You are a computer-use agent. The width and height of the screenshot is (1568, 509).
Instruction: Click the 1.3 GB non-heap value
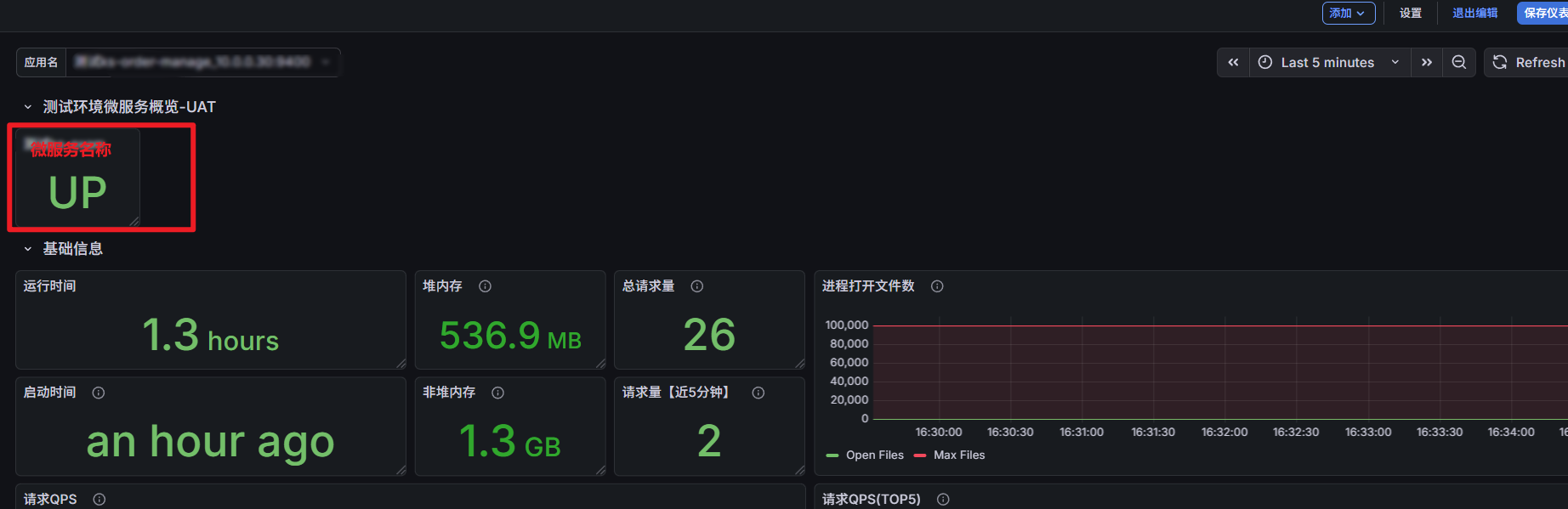point(510,442)
